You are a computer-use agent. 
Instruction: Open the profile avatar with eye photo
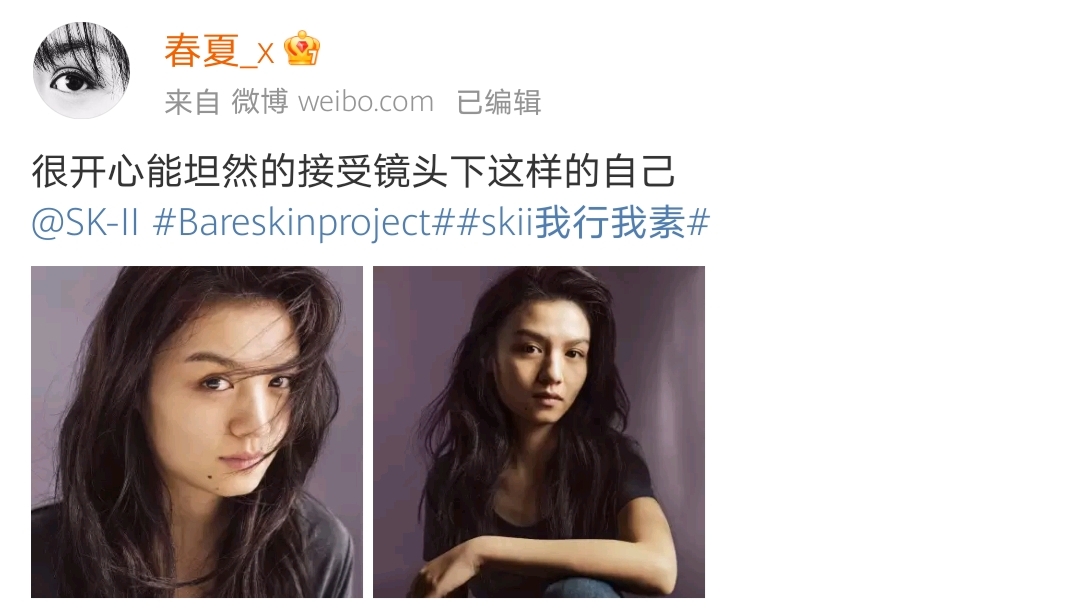(x=81, y=70)
